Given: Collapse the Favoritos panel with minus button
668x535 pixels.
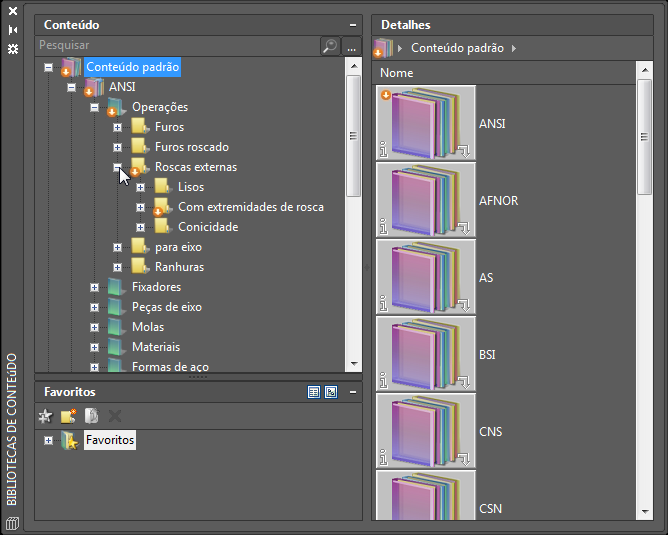Looking at the screenshot, I should tap(353, 392).
